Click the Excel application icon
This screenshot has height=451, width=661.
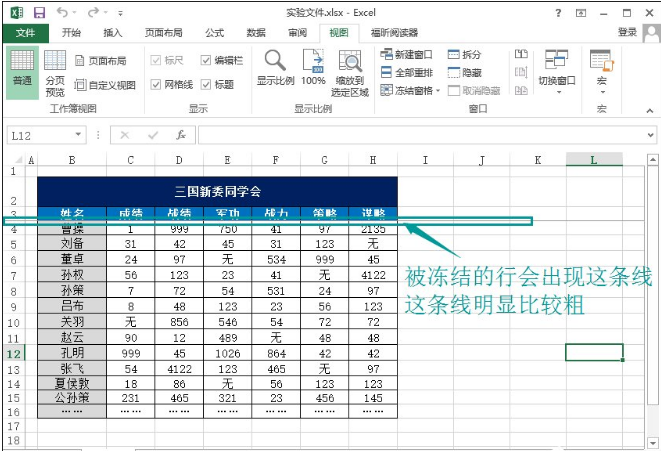click(16, 13)
